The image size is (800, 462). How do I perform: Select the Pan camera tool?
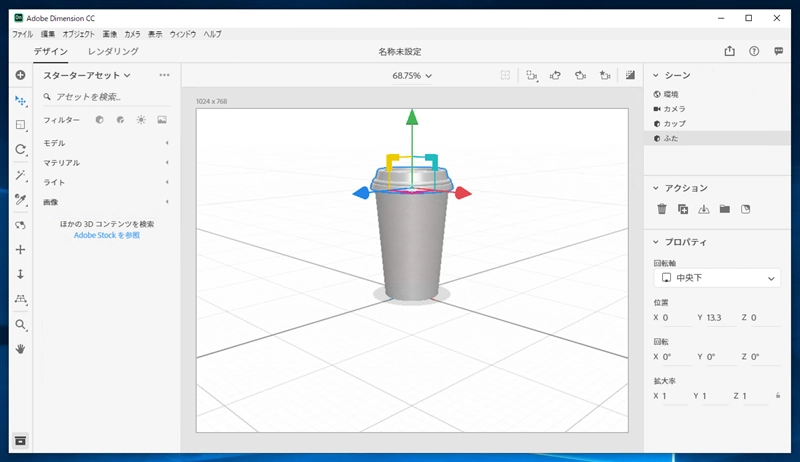point(20,249)
